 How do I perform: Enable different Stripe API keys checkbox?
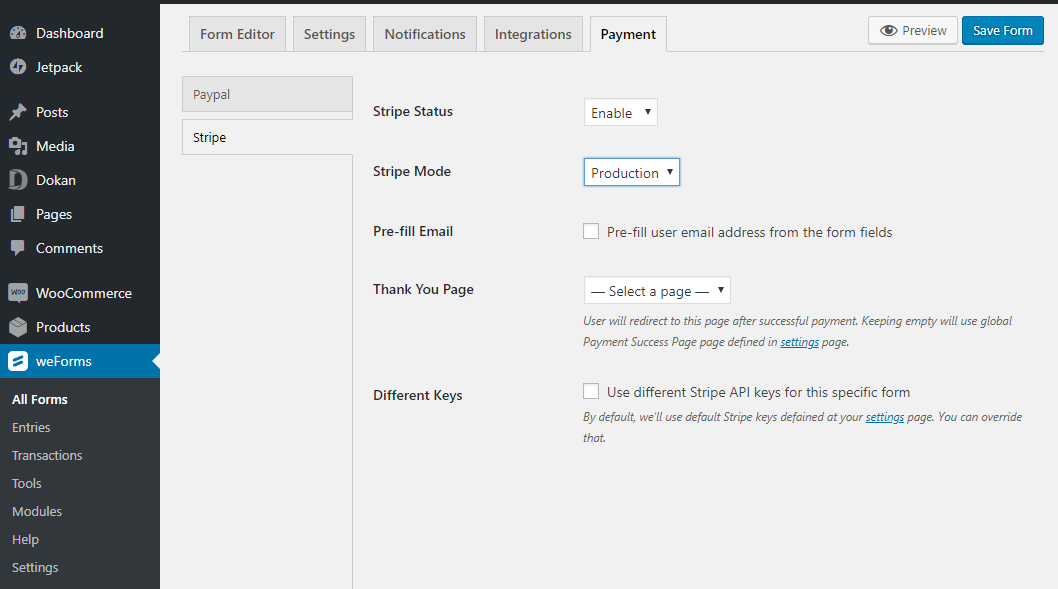pyautogui.click(x=591, y=391)
